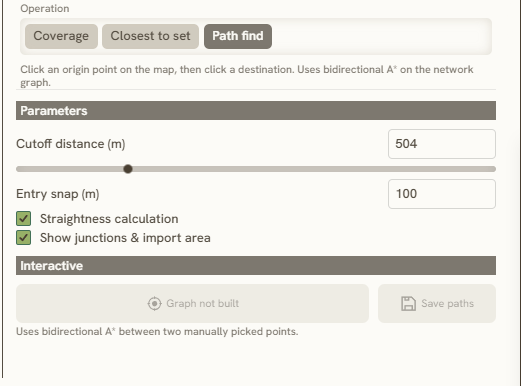Focus the Entry snap field showing 100
The width and height of the screenshot is (521, 386).
pos(442,194)
